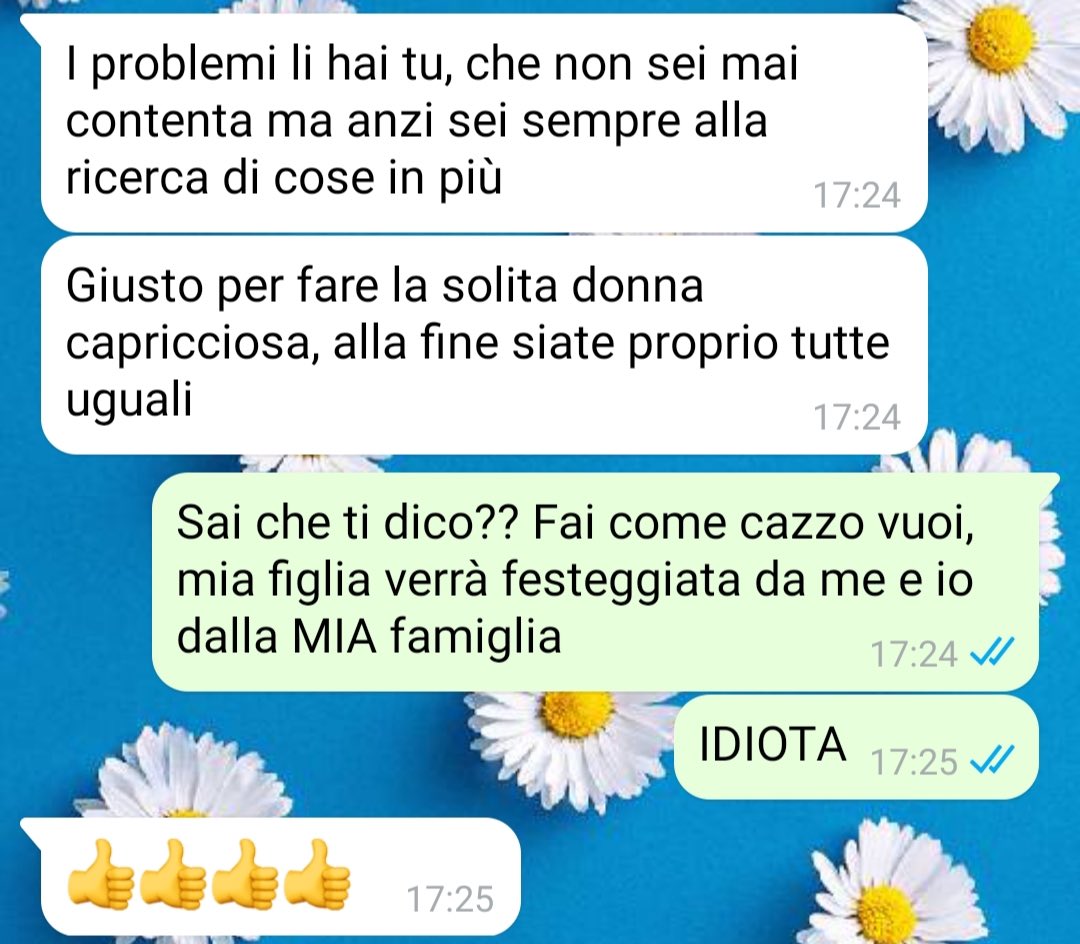The height and width of the screenshot is (944, 1080).
Task: Tap blue read ticks beside IDIOTA
Action: 991,760
